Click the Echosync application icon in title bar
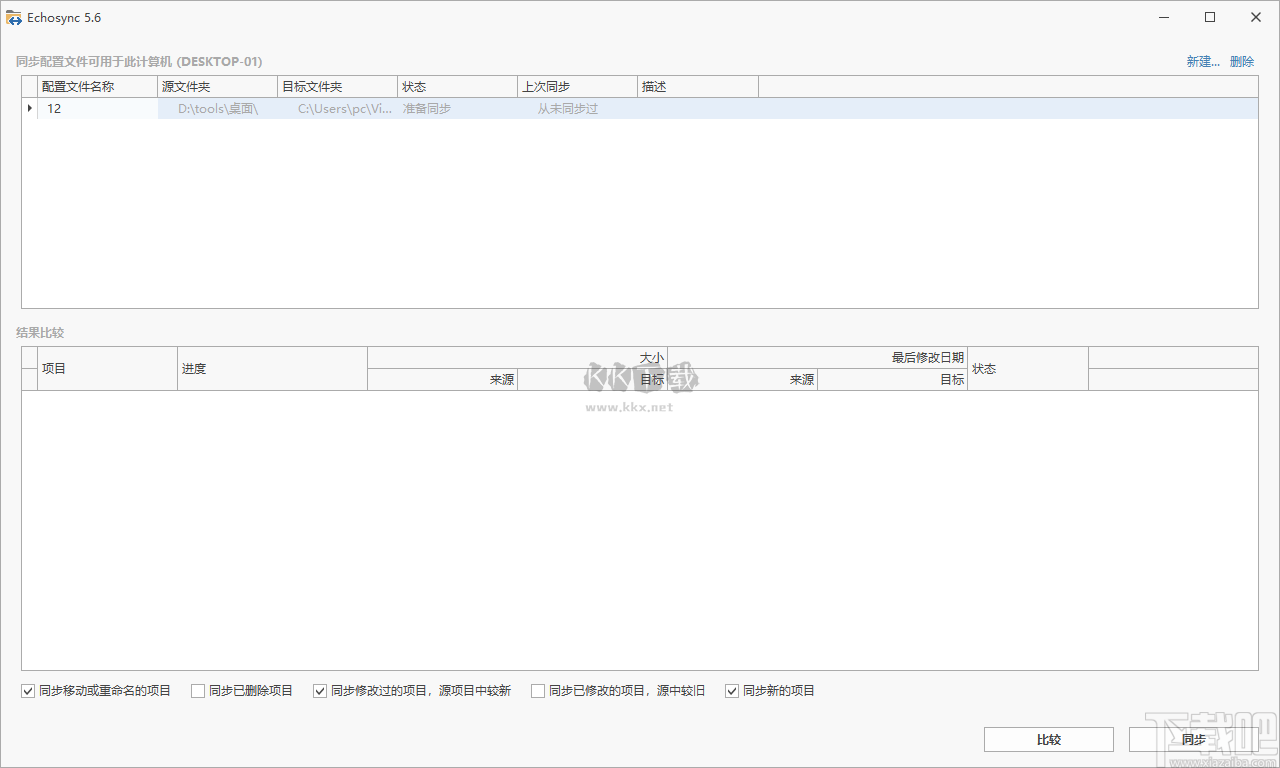1280x768 pixels. point(13,16)
